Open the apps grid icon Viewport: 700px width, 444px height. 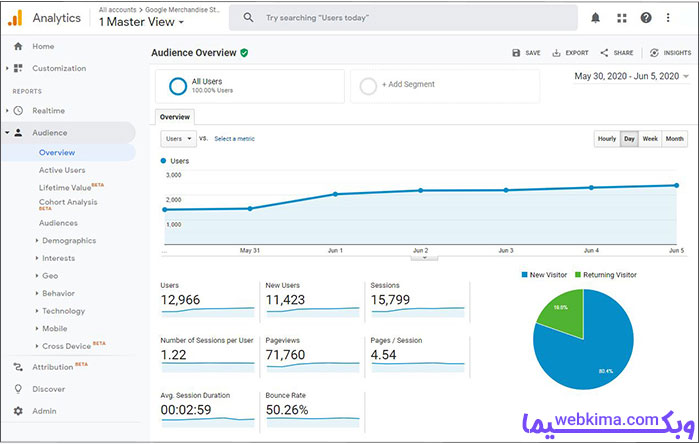(621, 18)
